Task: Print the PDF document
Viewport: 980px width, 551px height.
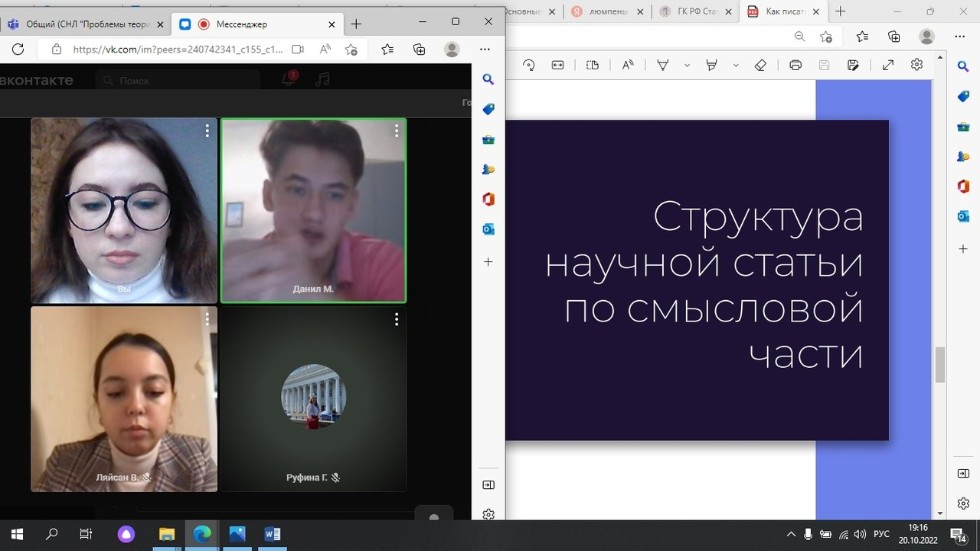Action: (795, 65)
